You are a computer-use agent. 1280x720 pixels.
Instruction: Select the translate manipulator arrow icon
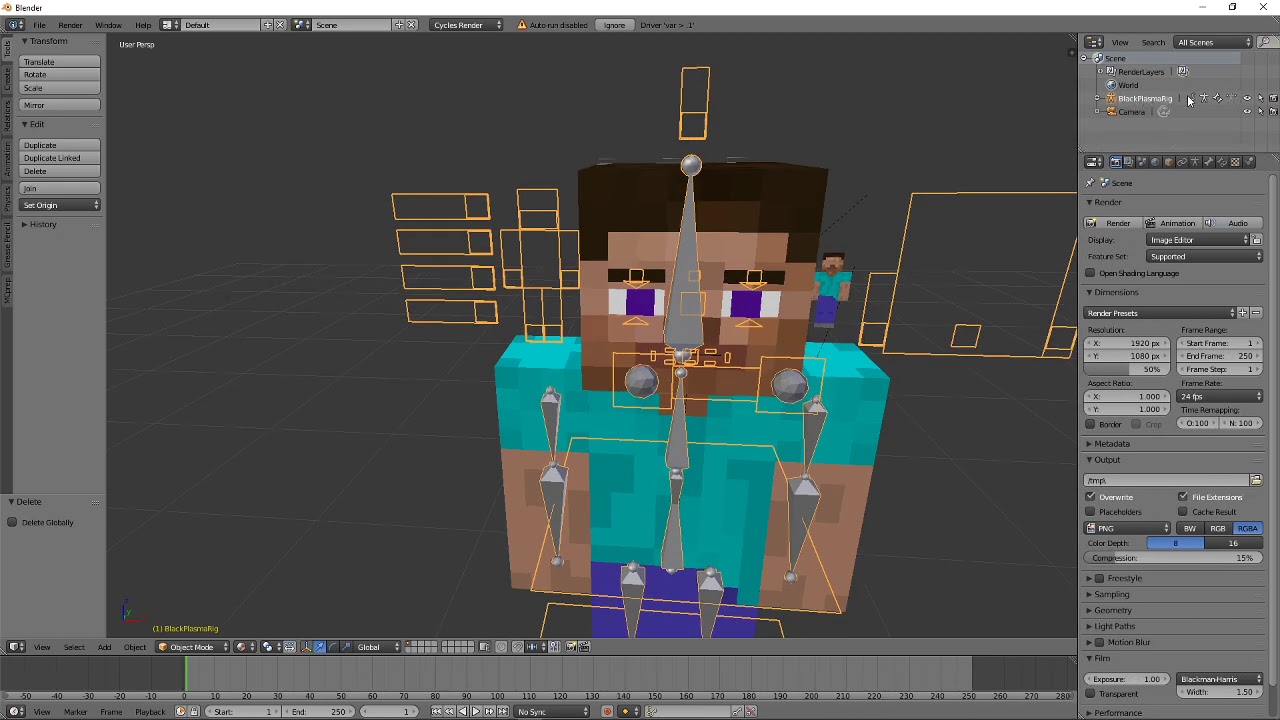point(320,647)
